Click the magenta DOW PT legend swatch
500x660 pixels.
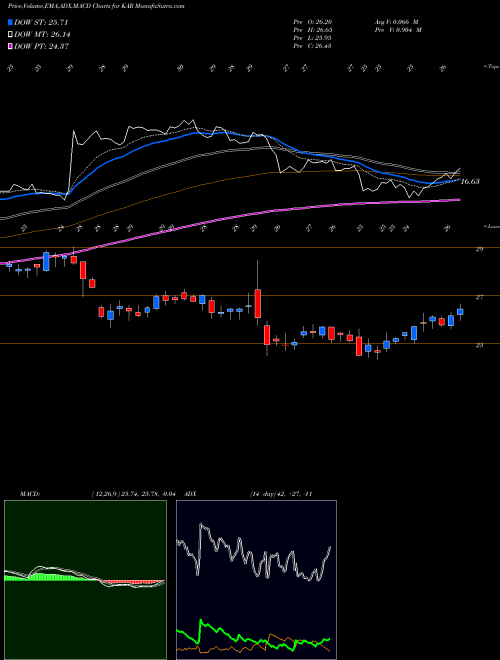click(11, 46)
